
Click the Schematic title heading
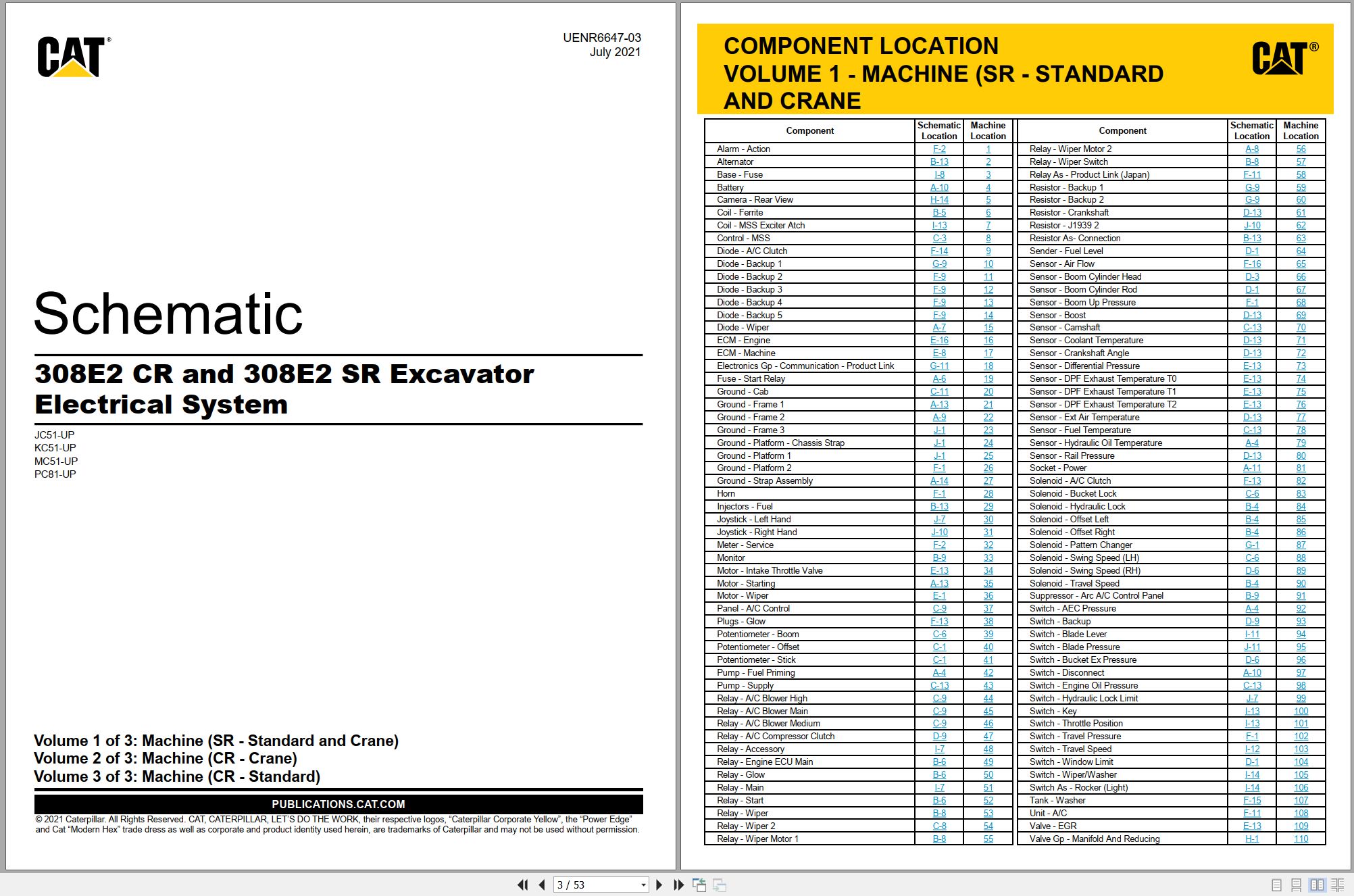pos(168,314)
